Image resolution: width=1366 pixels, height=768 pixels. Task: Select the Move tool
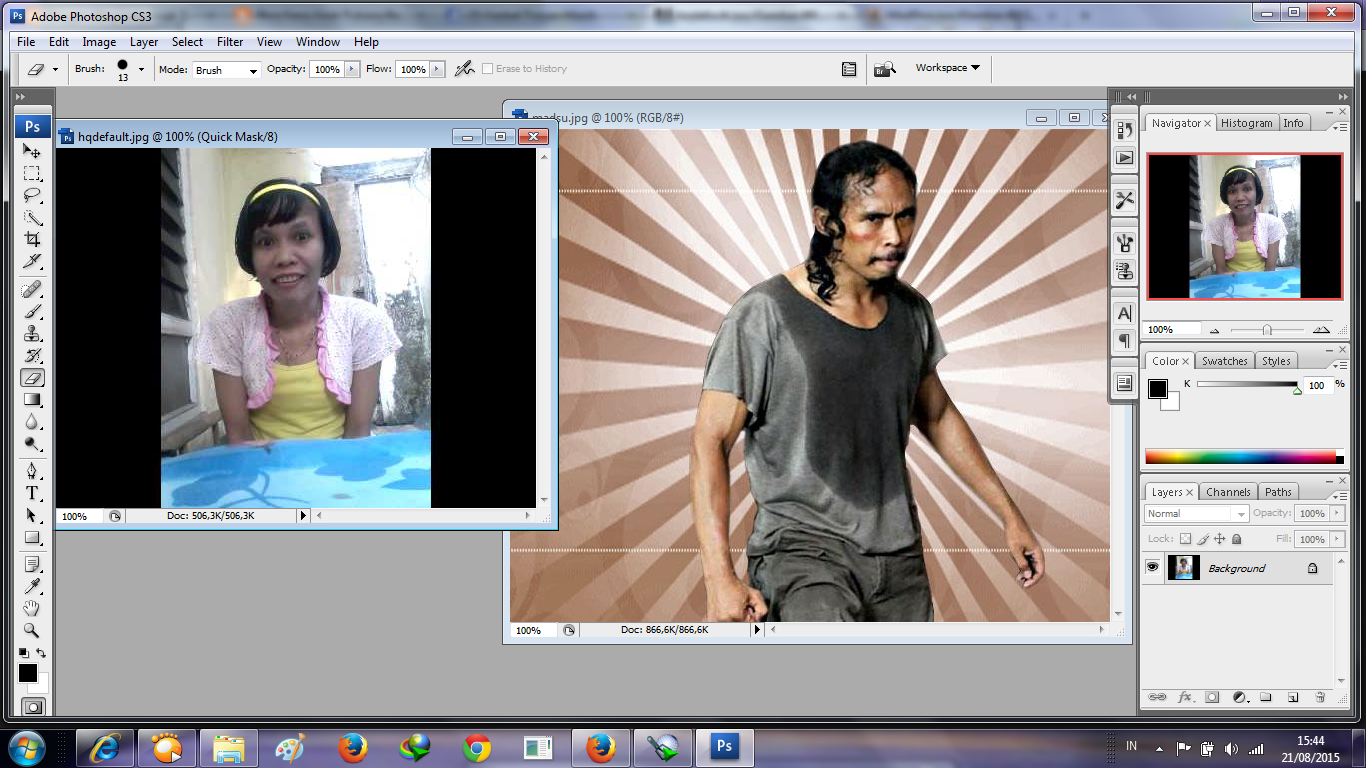(x=32, y=152)
